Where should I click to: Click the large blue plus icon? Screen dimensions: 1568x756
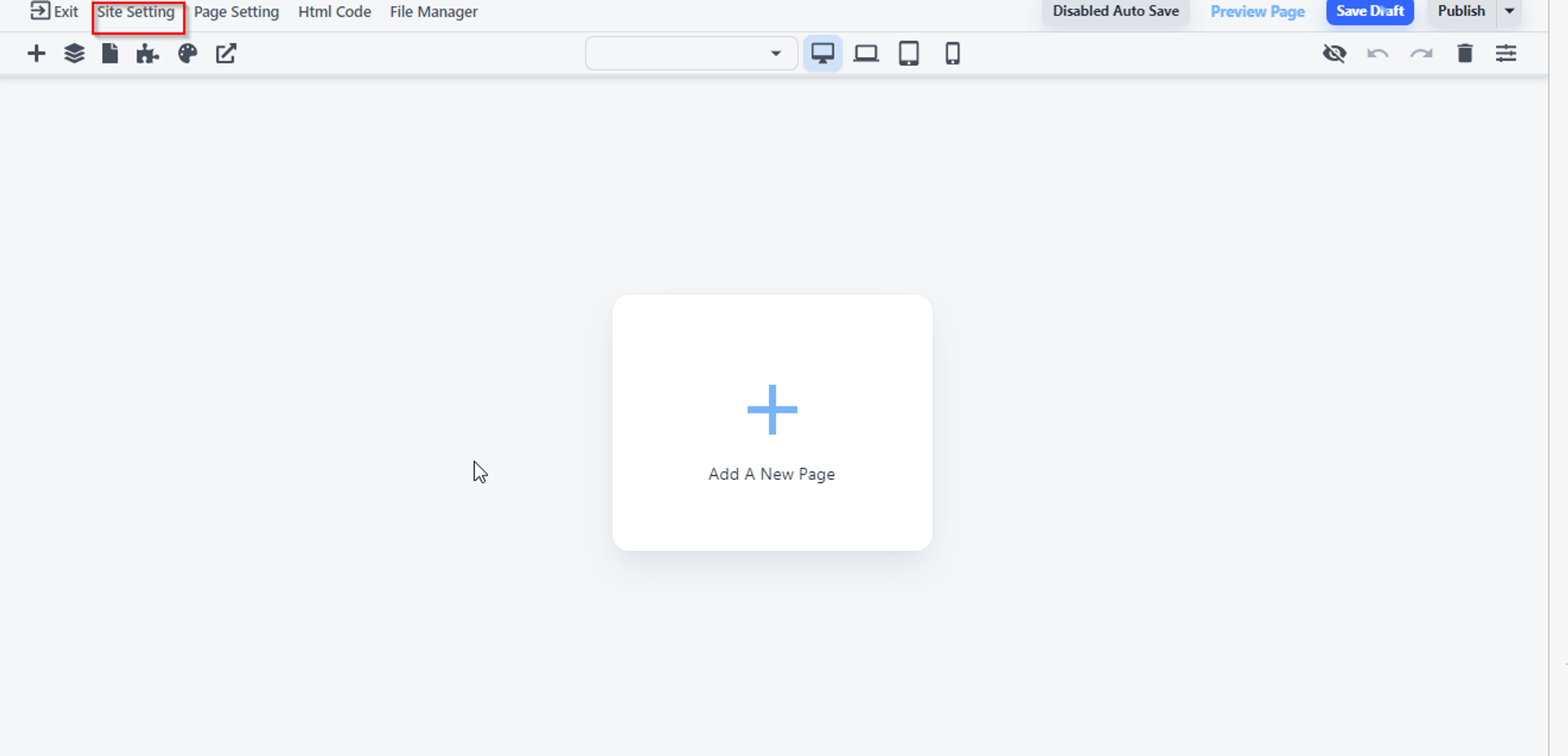tap(772, 409)
